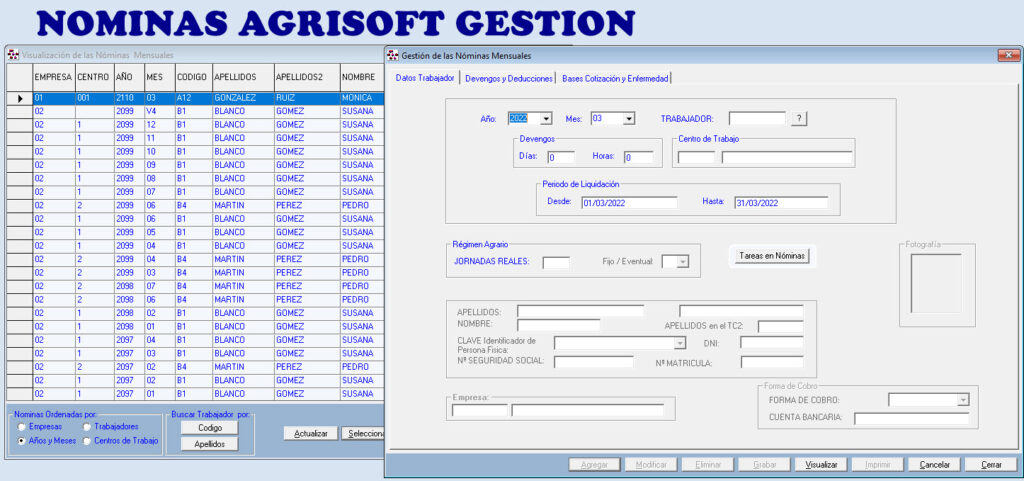The image size is (1024, 481).
Task: Click the Codigo search button
Action: click(209, 427)
